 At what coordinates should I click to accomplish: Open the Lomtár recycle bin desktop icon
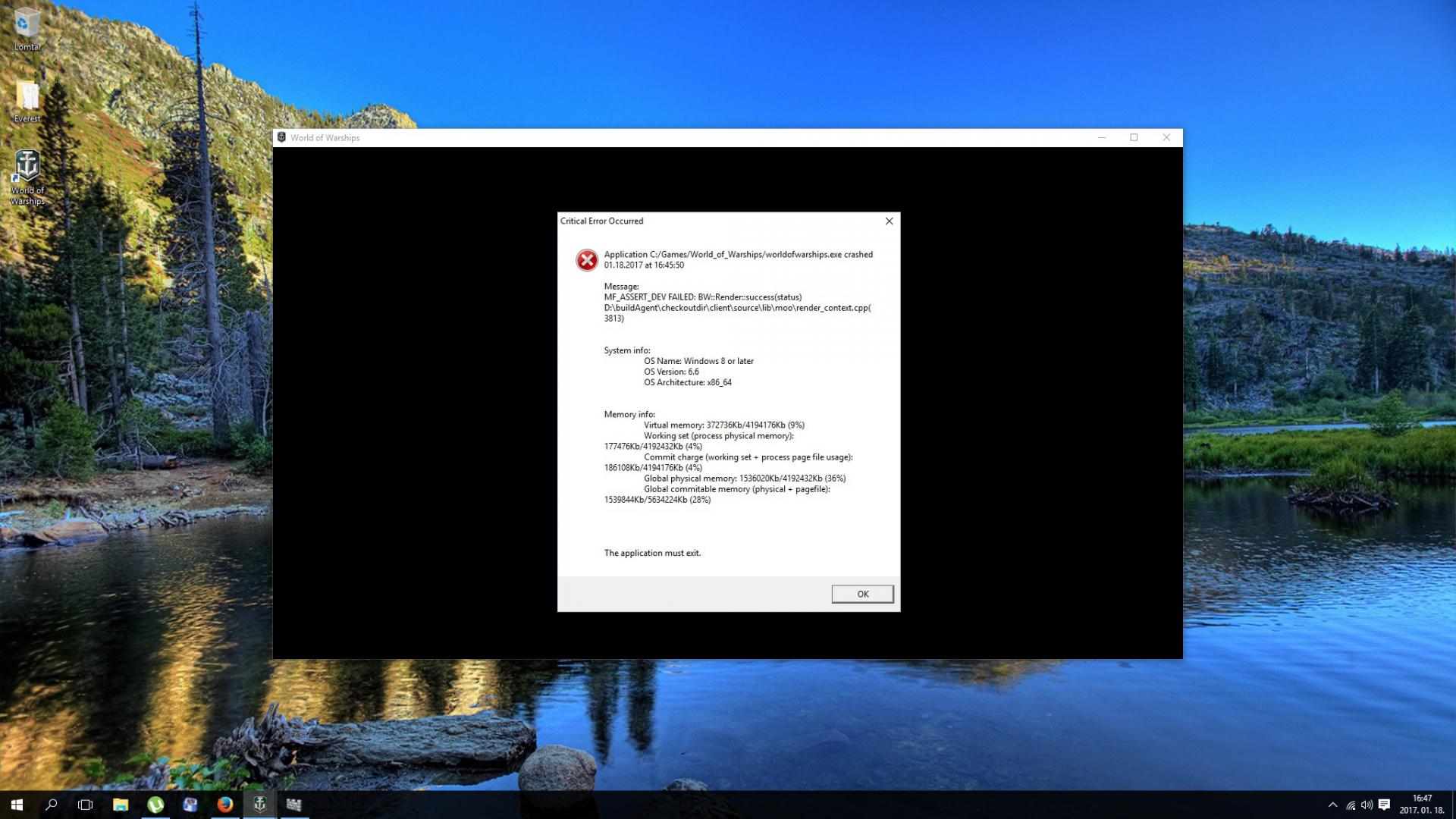(x=27, y=30)
